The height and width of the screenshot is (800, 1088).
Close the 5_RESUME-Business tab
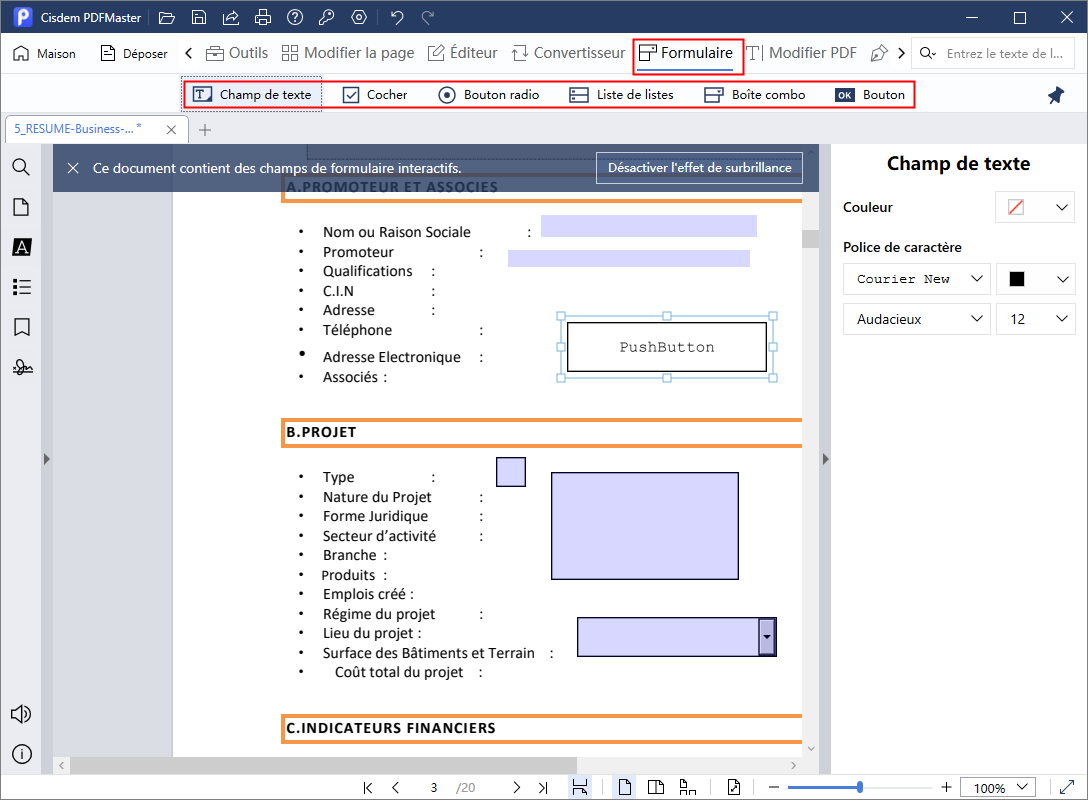pos(171,130)
